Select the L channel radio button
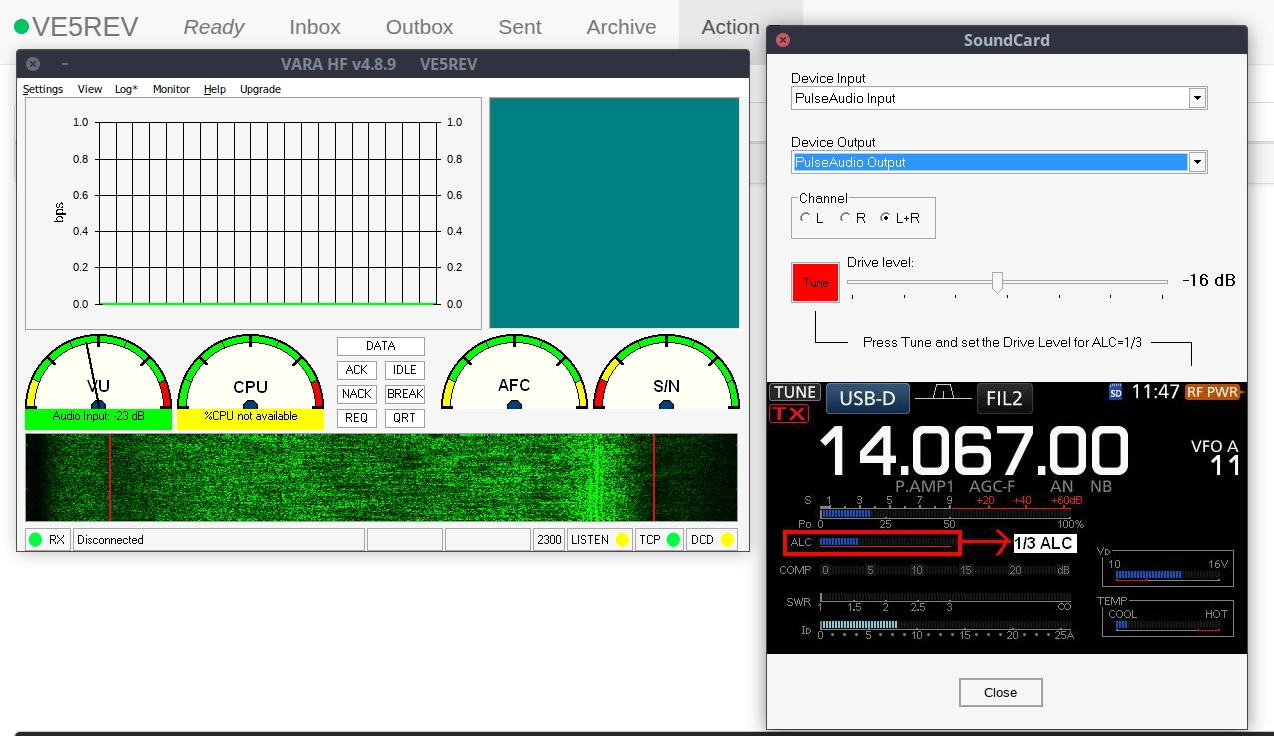The height and width of the screenshot is (736, 1274). coord(805,218)
